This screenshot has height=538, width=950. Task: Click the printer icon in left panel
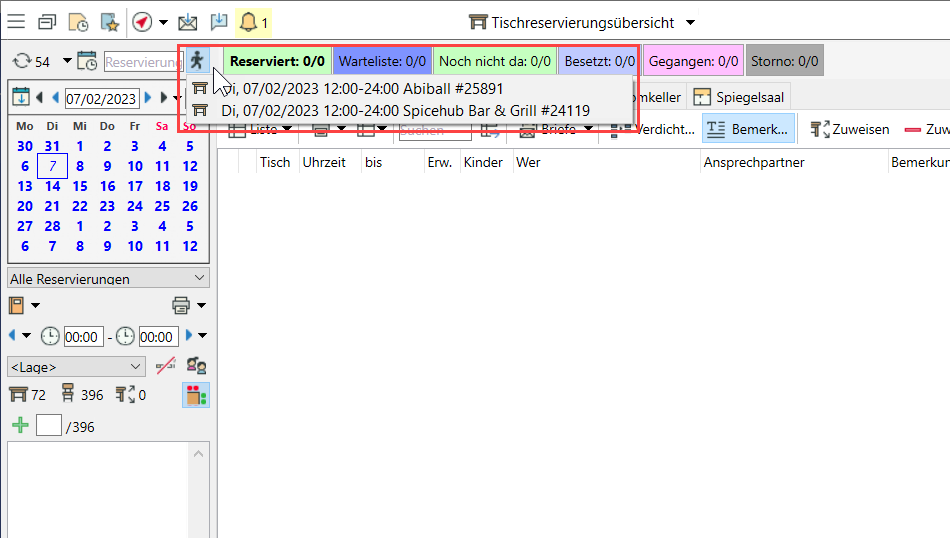pos(181,305)
